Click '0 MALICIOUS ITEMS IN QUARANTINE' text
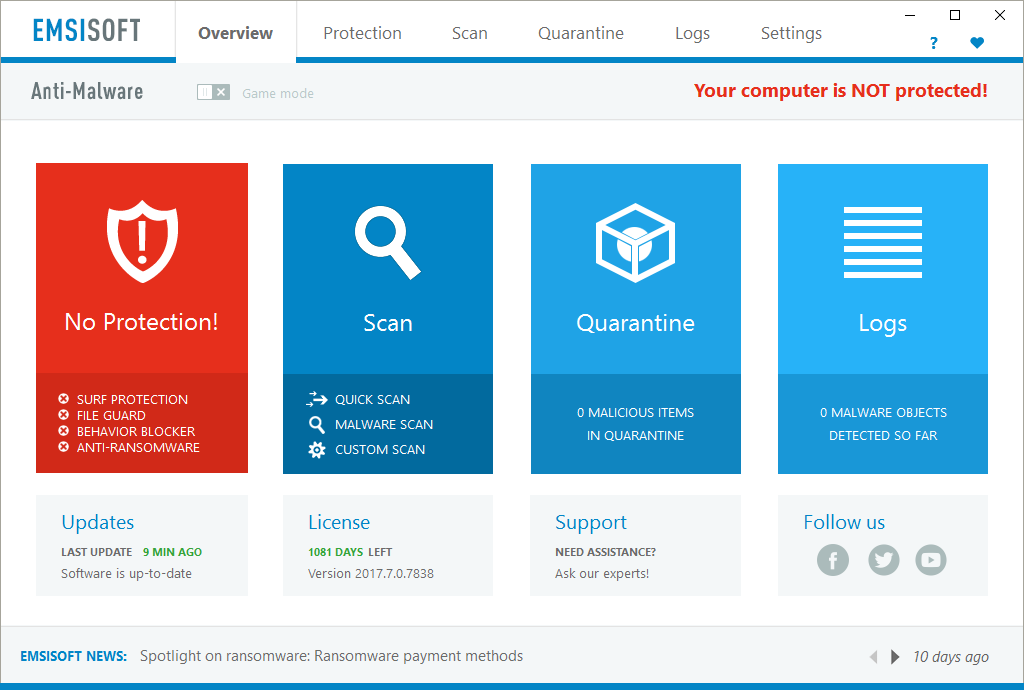Screen dimensions: 1024x690 (635, 424)
